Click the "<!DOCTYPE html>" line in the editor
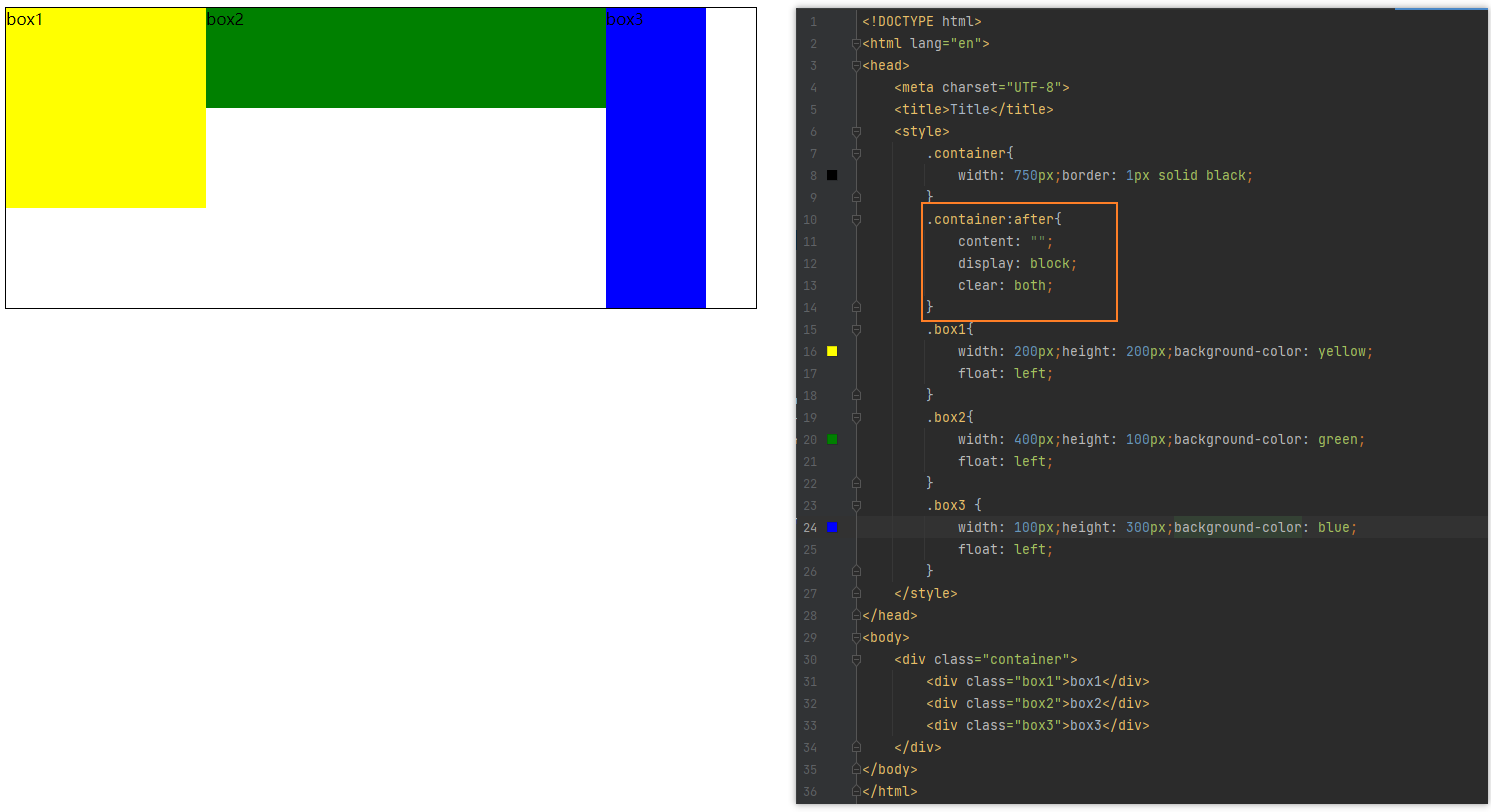Image resolution: width=1491 pixels, height=812 pixels. point(922,21)
